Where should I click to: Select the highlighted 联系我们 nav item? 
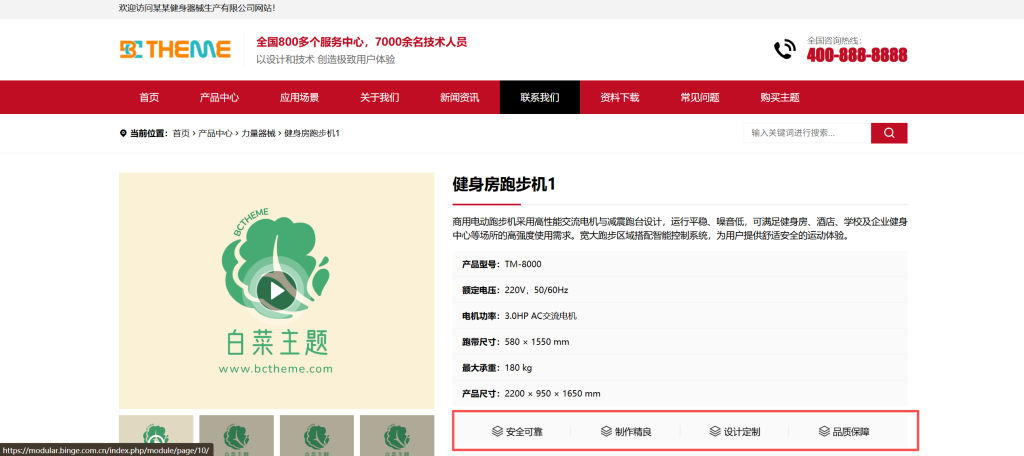540,97
